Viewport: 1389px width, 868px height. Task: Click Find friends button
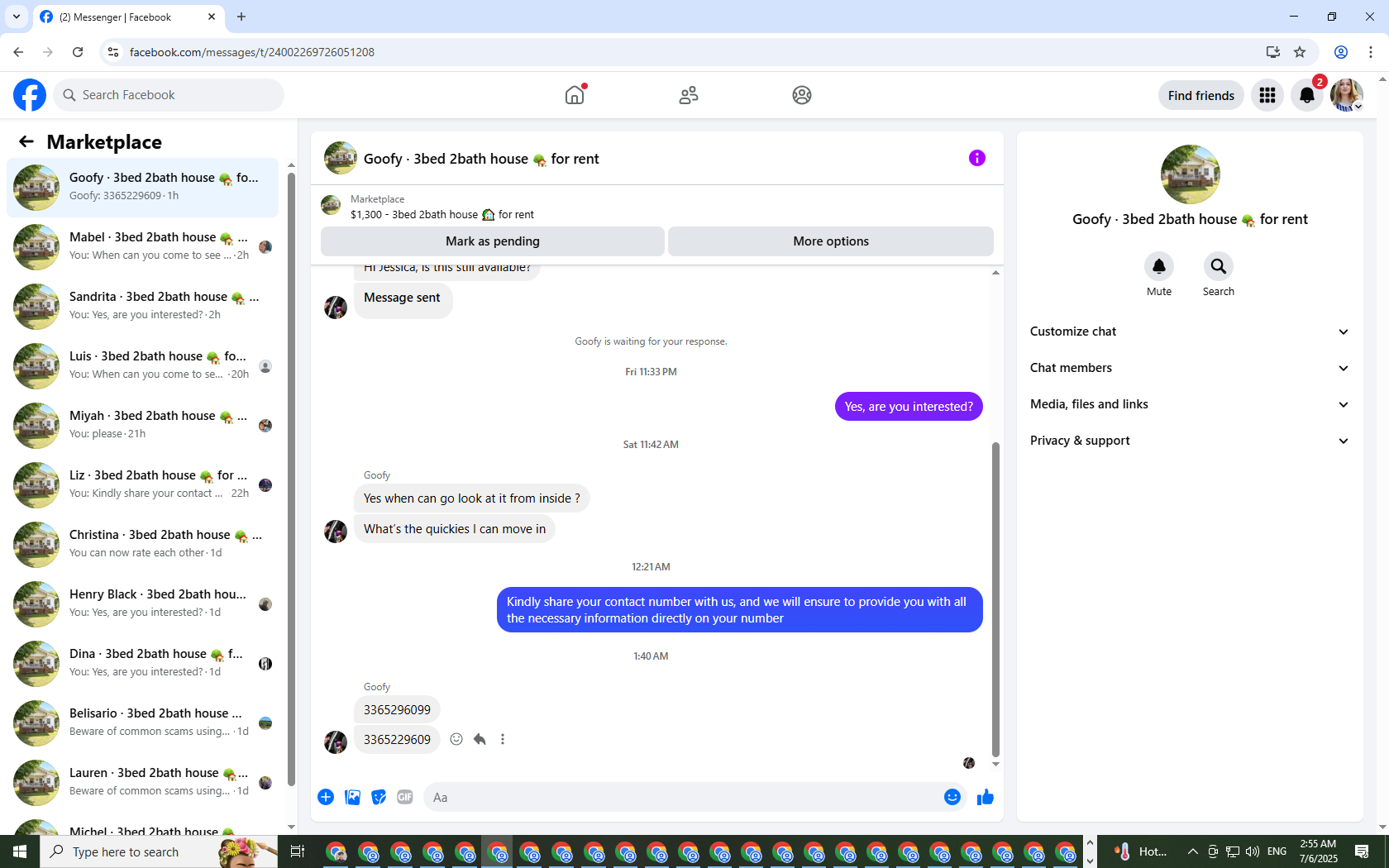(1201, 95)
